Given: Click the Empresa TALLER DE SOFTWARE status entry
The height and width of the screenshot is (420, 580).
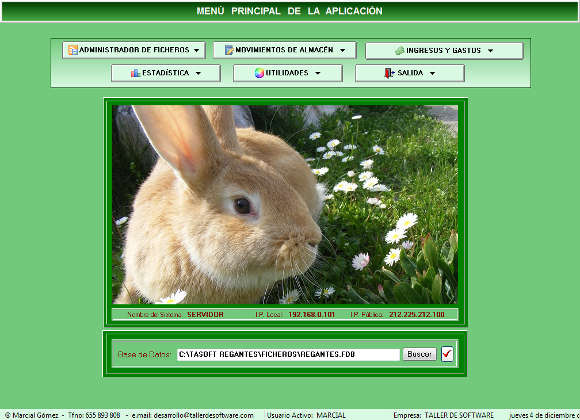Looking at the screenshot, I should point(444,415).
